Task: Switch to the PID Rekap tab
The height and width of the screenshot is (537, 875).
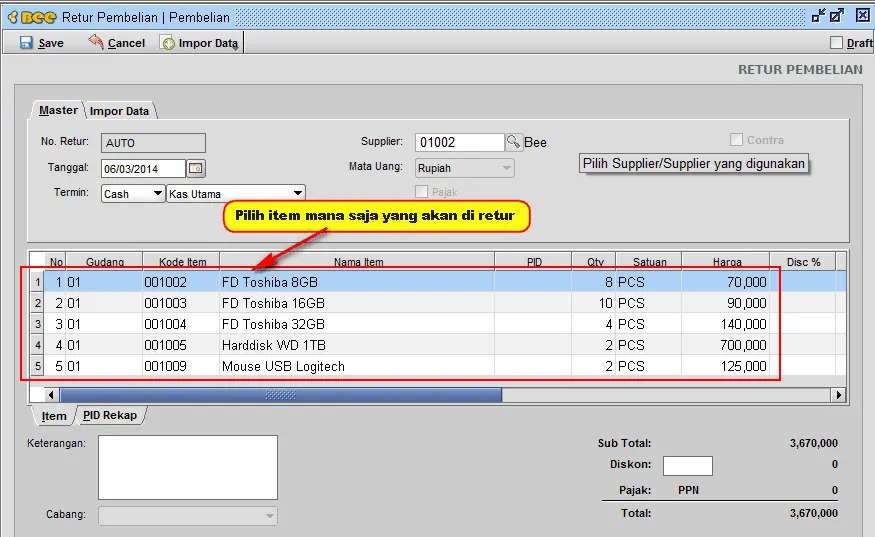Action: pyautogui.click(x=110, y=415)
